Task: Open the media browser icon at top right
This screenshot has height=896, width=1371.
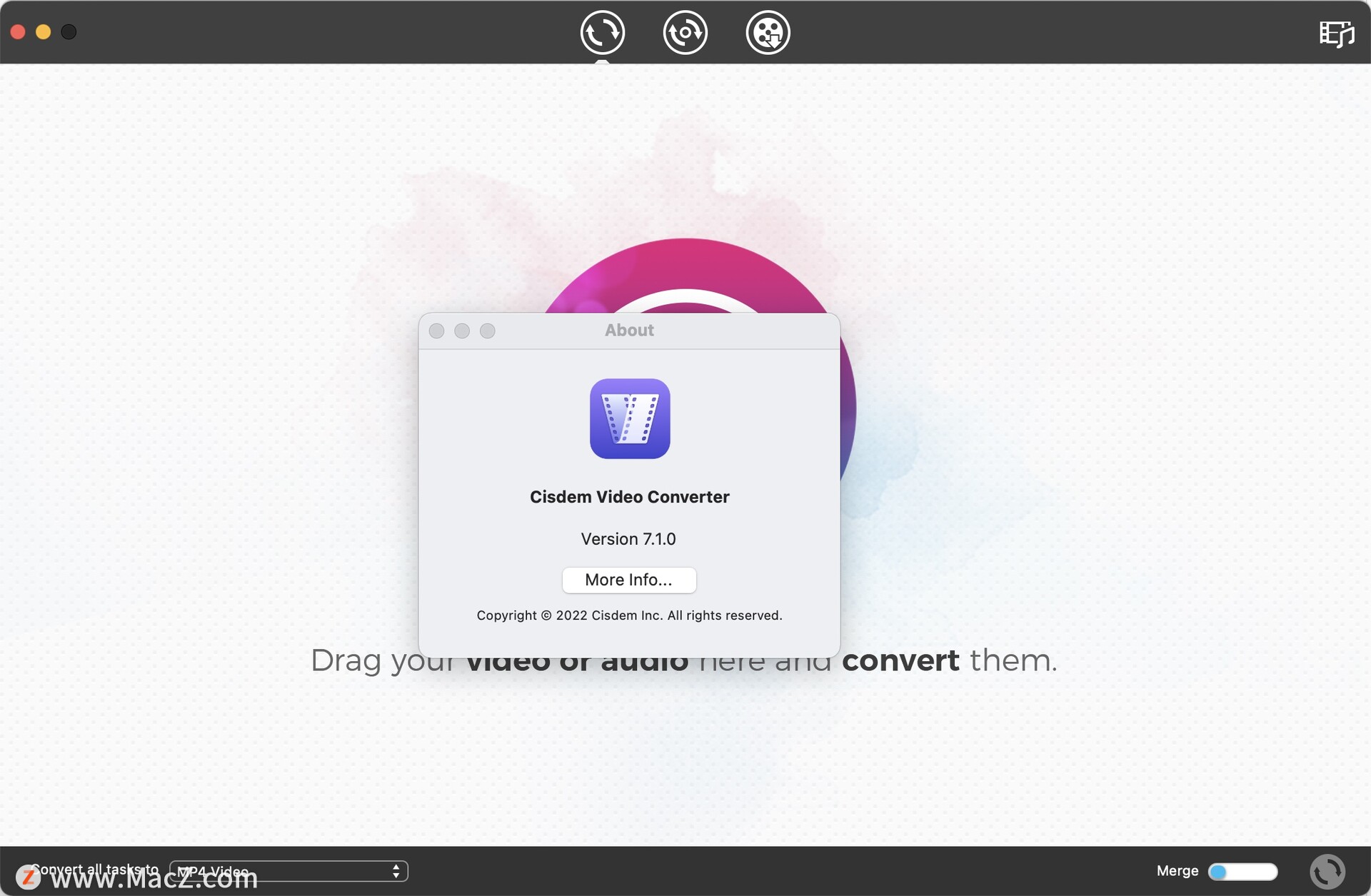Action: (x=1336, y=34)
